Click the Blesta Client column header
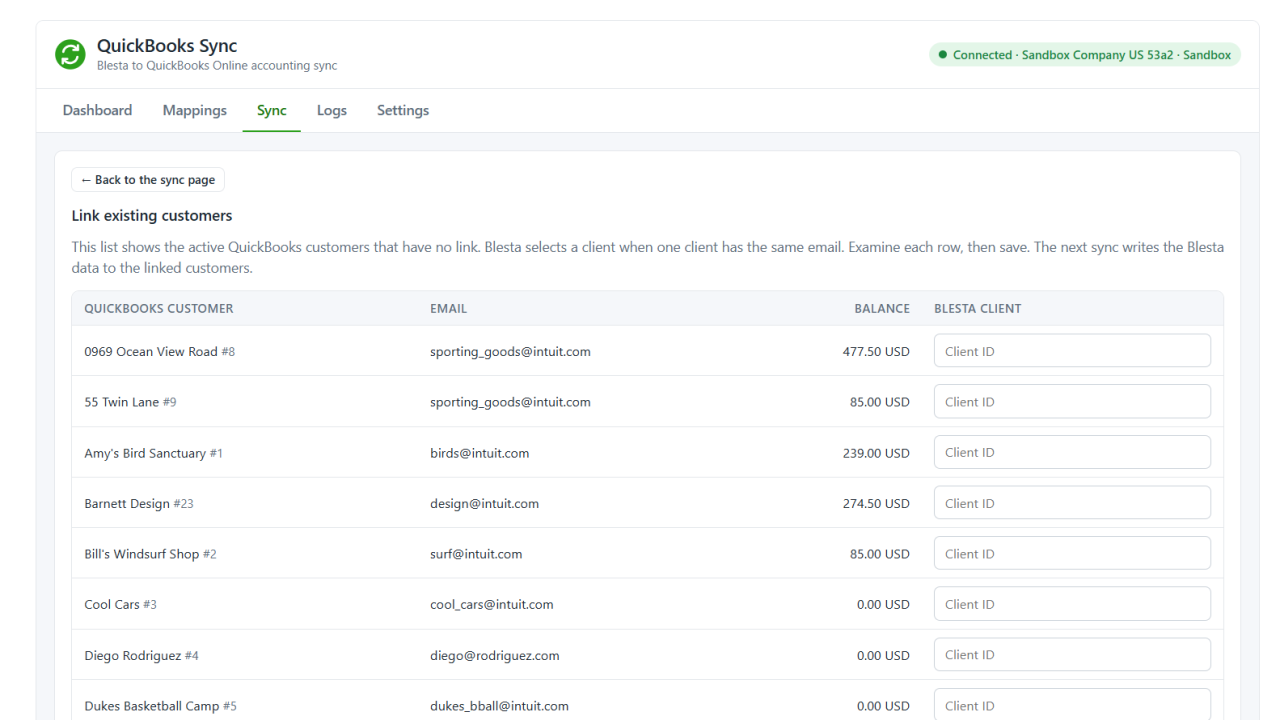 pyautogui.click(x=978, y=309)
